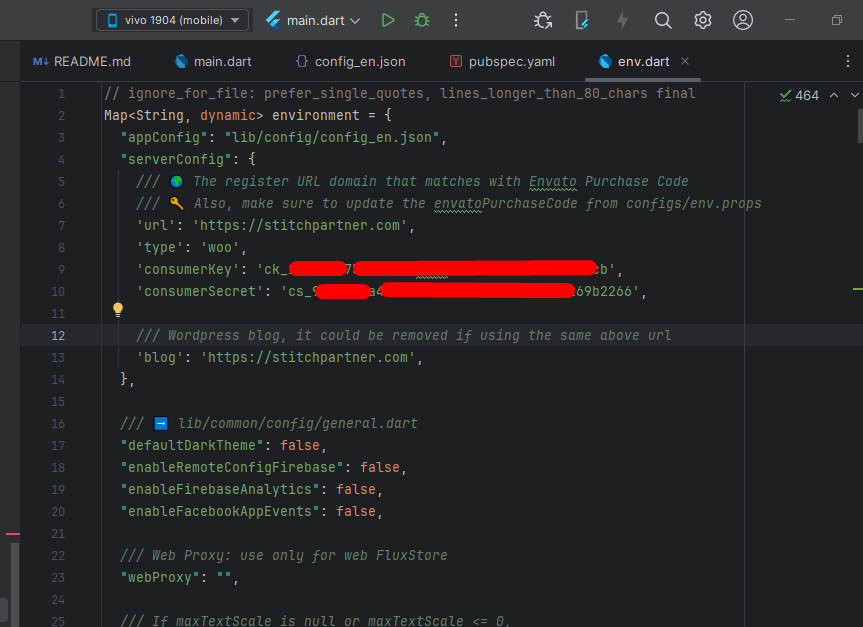Click the 'woo' type value
This screenshot has width=863, height=627.
click(220, 247)
